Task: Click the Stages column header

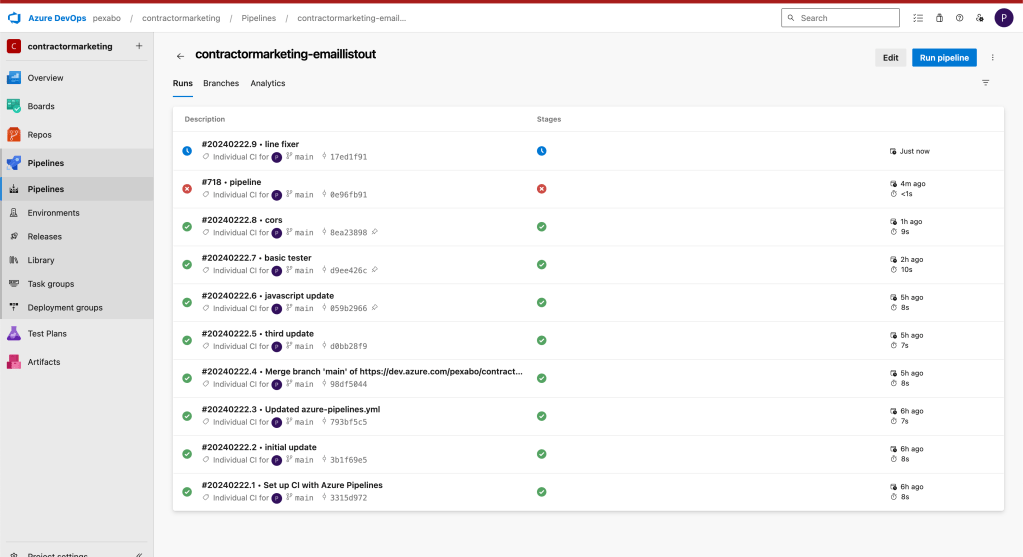Action: point(549,119)
